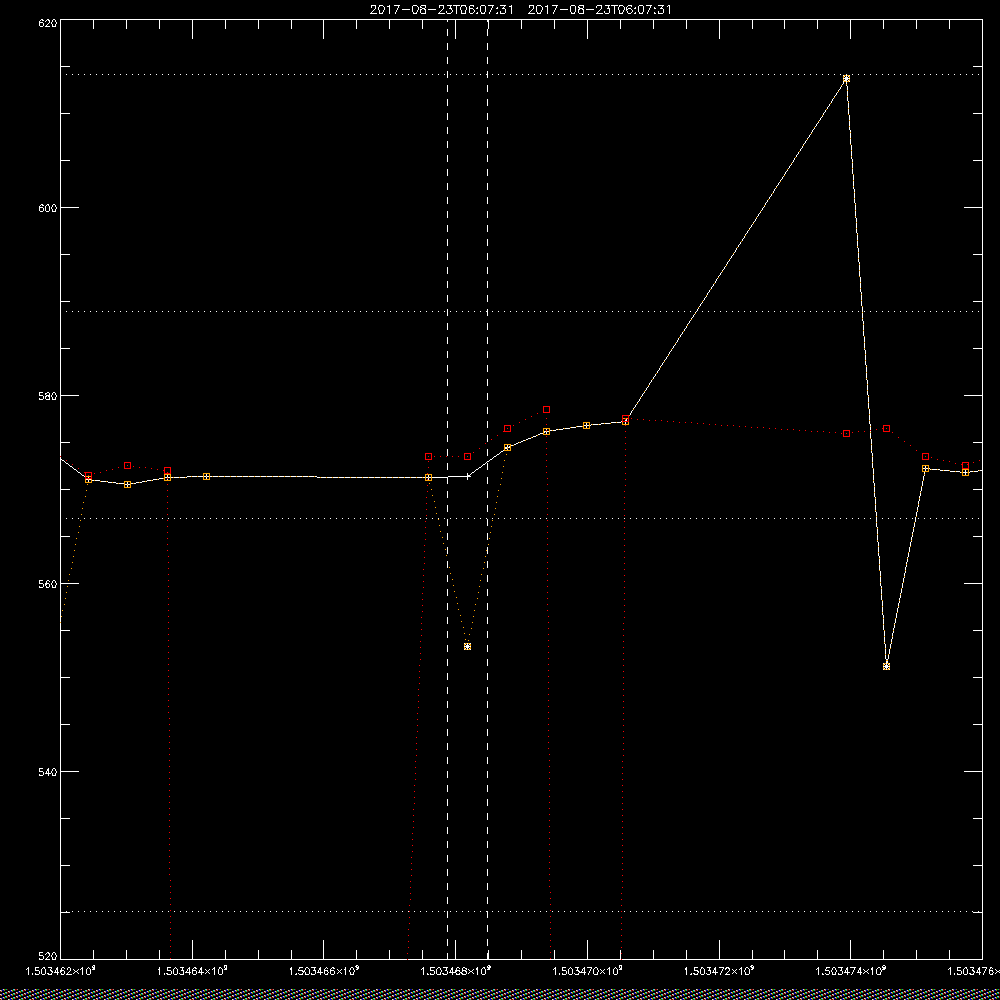Image resolution: width=1000 pixels, height=1000 pixels.
Task: Select the orange marker near 577 before the rise
Action: coord(625,422)
